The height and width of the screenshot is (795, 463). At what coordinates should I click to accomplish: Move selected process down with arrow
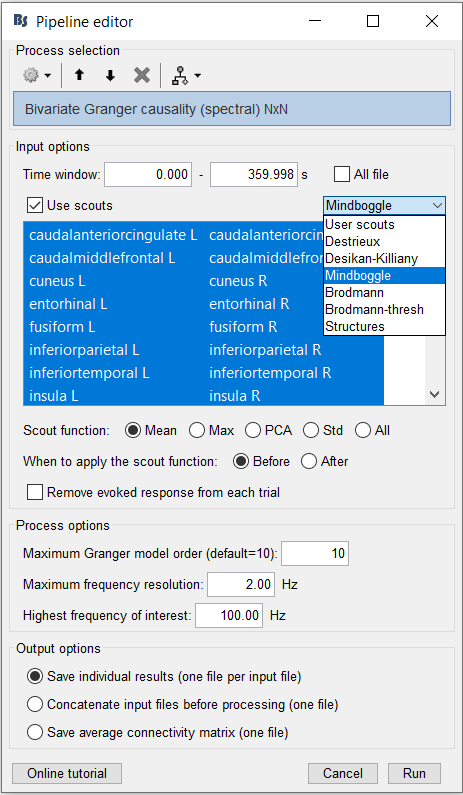(x=110, y=76)
